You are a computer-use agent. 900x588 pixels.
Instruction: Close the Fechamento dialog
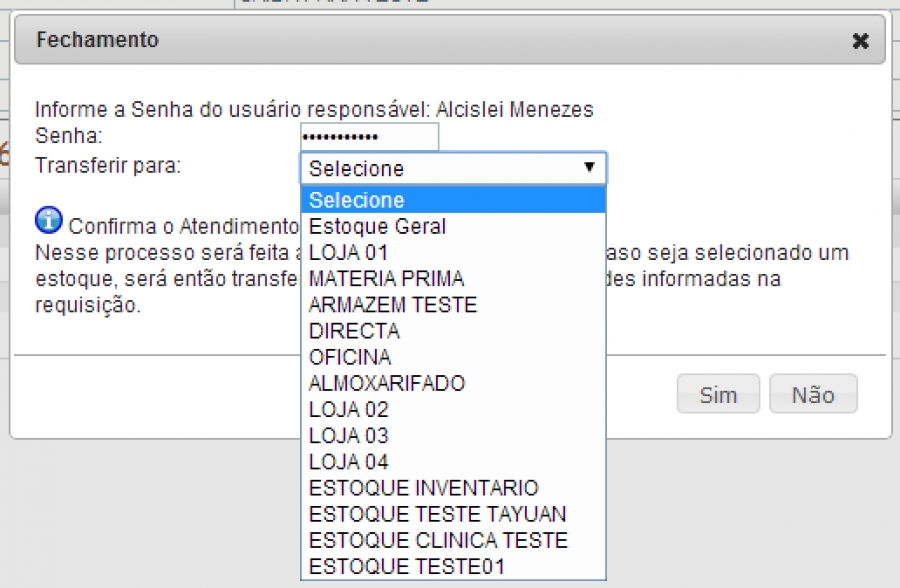click(x=860, y=41)
